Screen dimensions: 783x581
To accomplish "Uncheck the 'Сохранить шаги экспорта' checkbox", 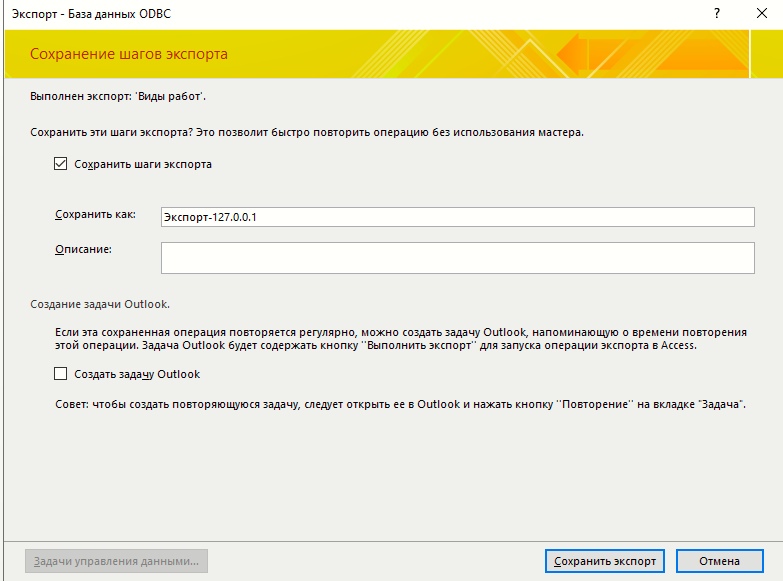I will coord(60,164).
